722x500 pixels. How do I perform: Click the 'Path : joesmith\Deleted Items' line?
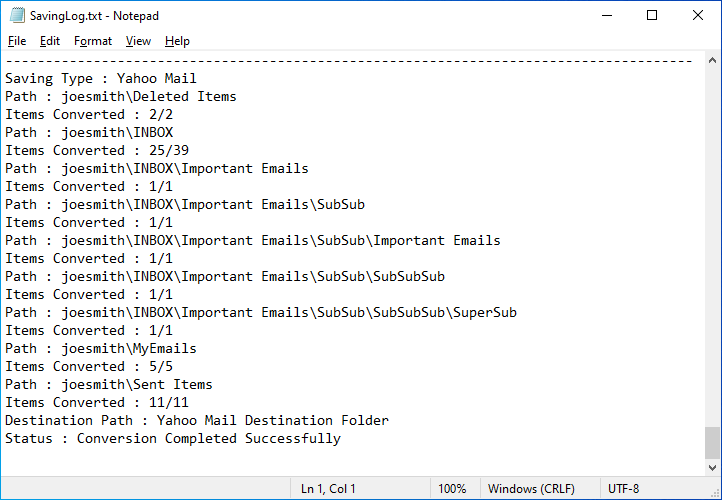pos(121,96)
